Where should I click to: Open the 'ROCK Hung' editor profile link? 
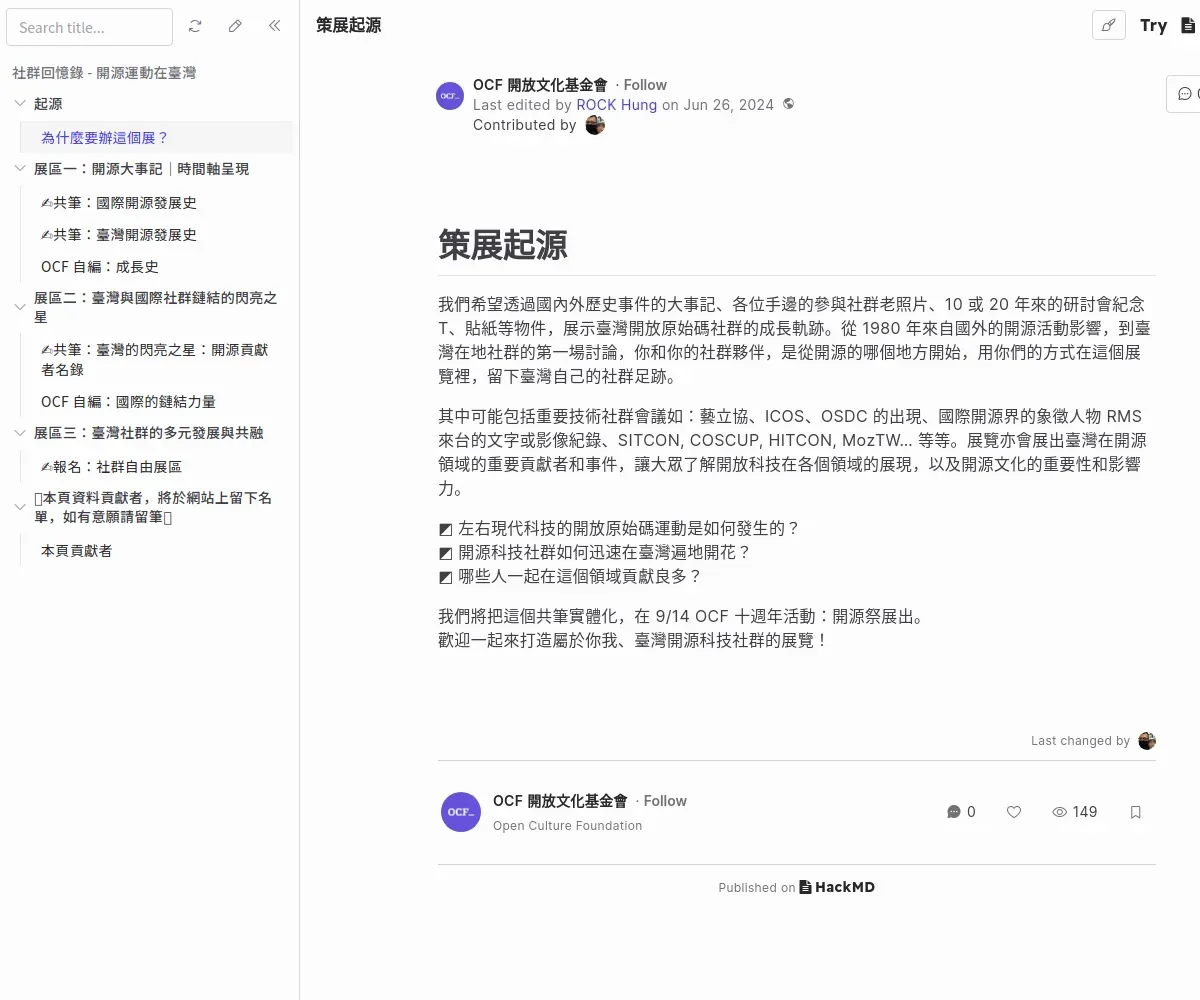click(617, 104)
